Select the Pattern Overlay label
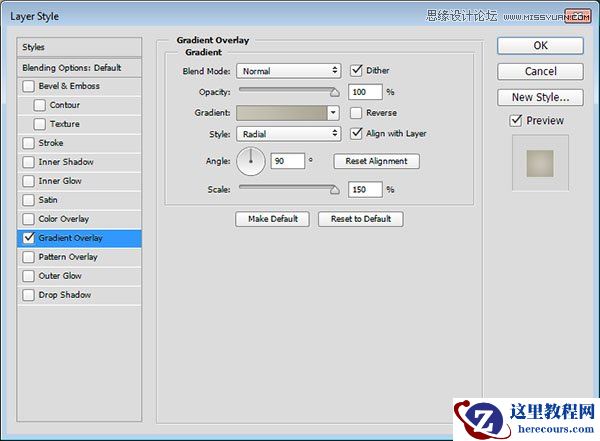600x441 pixels. tap(68, 257)
